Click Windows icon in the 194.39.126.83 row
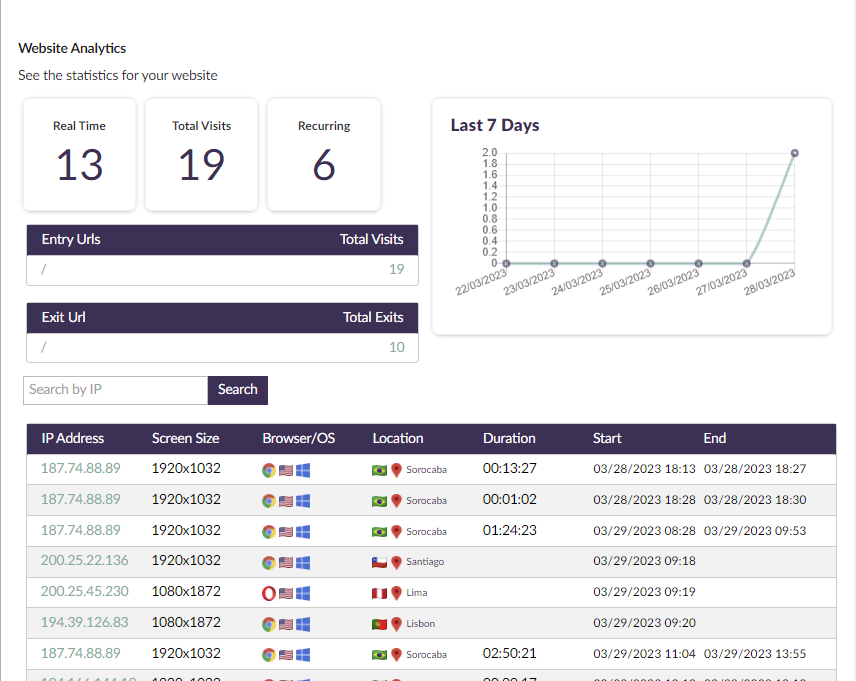Image resolution: width=856 pixels, height=681 pixels. click(x=303, y=624)
